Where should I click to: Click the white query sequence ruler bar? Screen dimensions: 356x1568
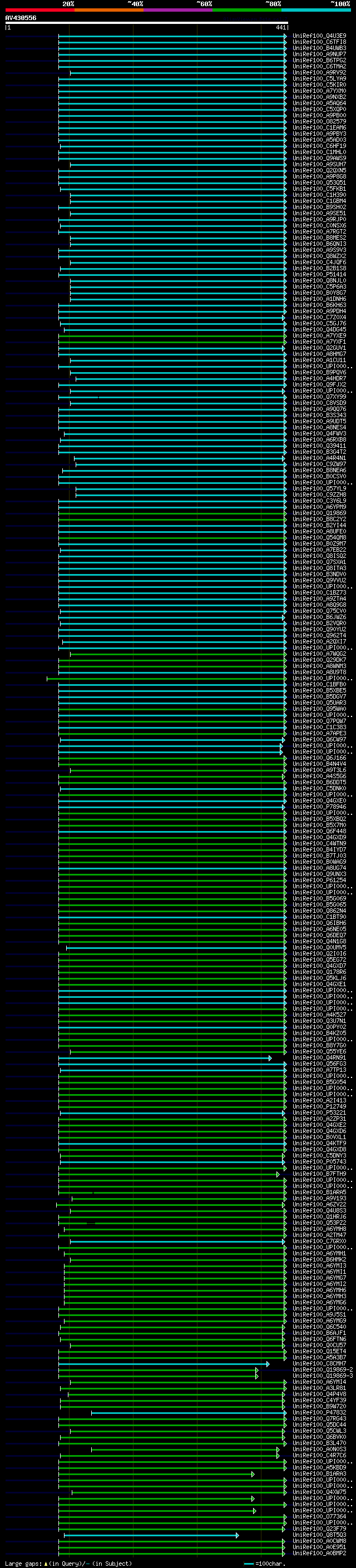(147, 23)
